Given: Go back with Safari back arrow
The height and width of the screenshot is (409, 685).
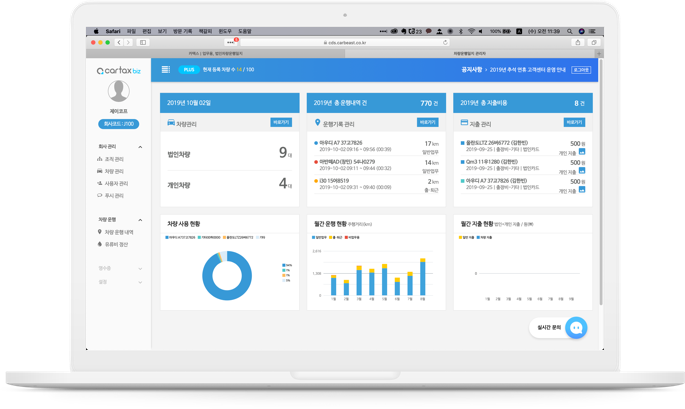Looking at the screenshot, I should 119,42.
